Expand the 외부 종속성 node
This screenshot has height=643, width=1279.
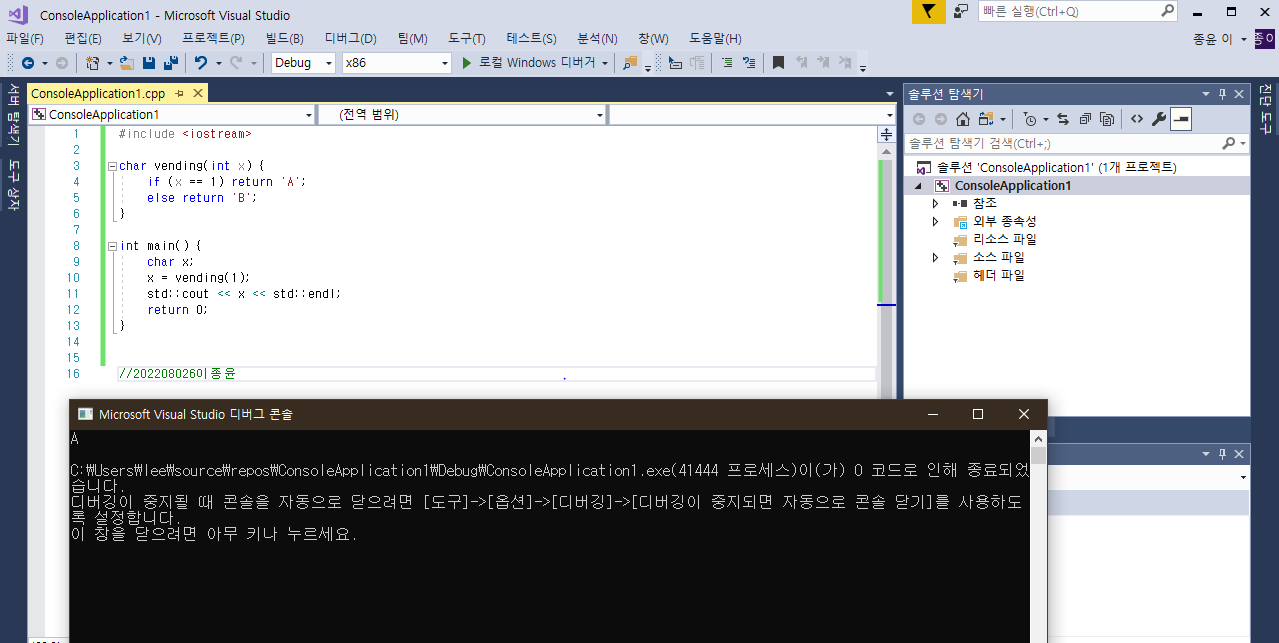[x=935, y=221]
